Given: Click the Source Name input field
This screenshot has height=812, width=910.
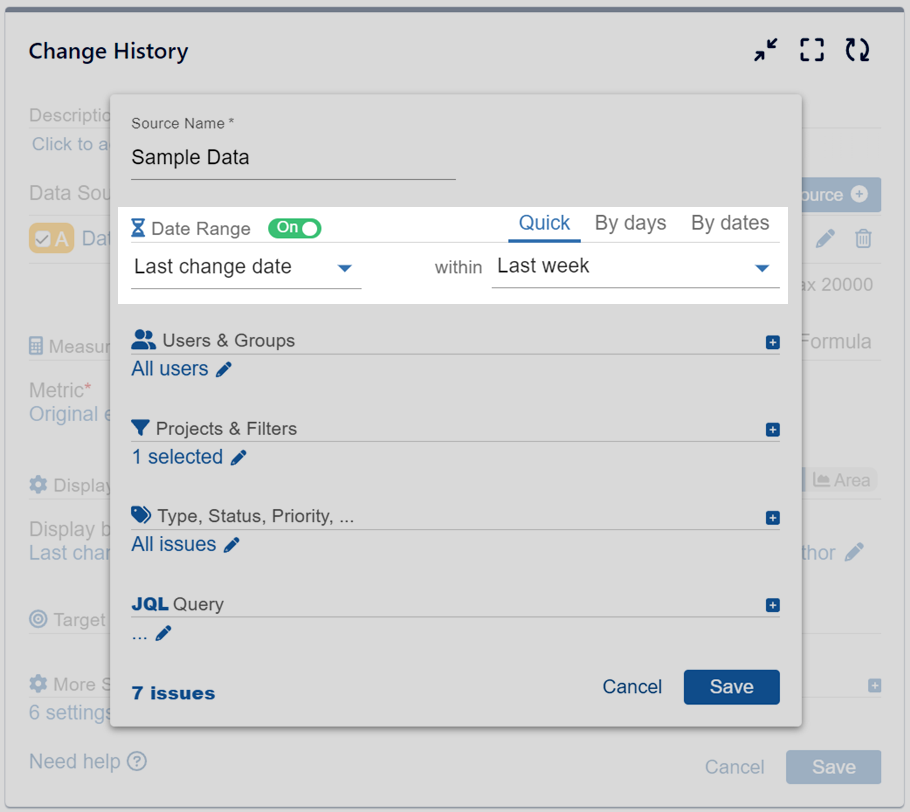Looking at the screenshot, I should 292,158.
